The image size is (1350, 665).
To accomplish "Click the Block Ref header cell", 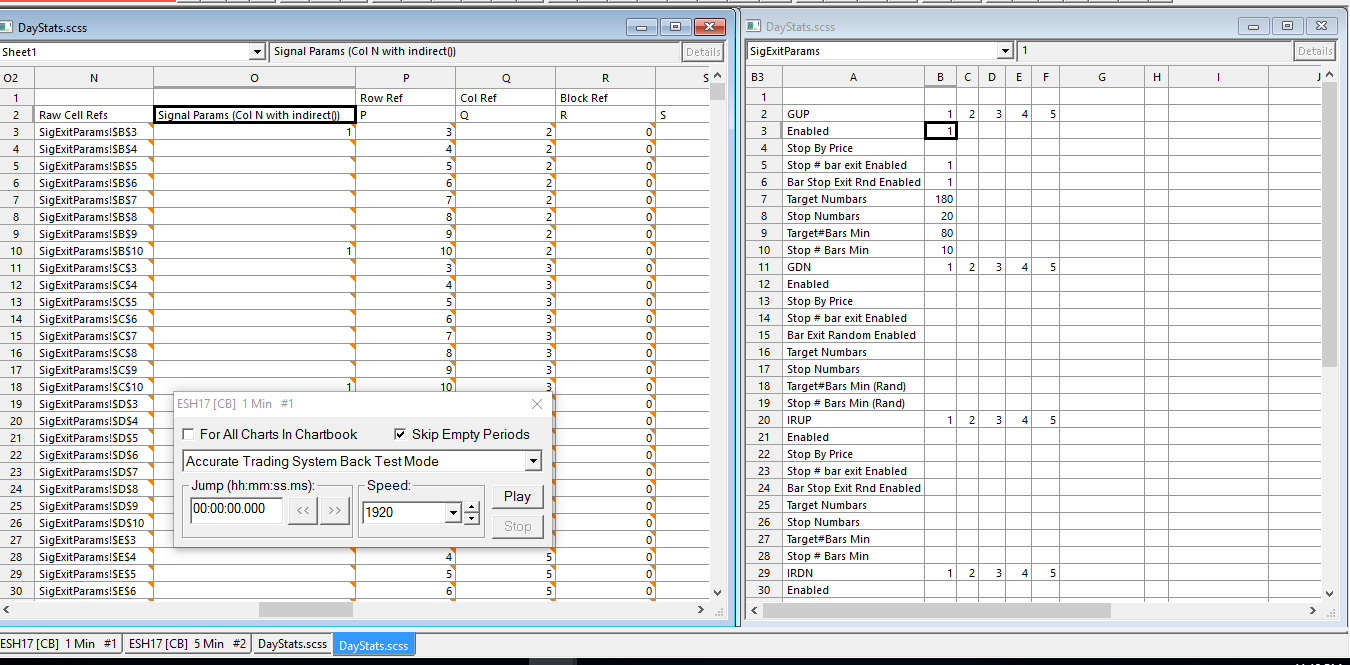I will click(x=606, y=98).
